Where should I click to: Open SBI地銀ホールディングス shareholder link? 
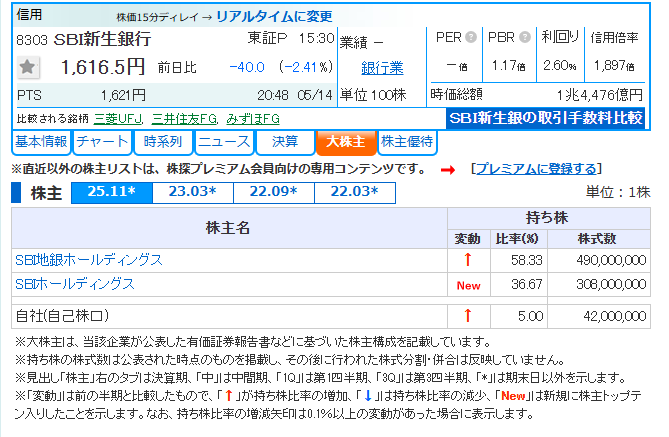click(89, 260)
